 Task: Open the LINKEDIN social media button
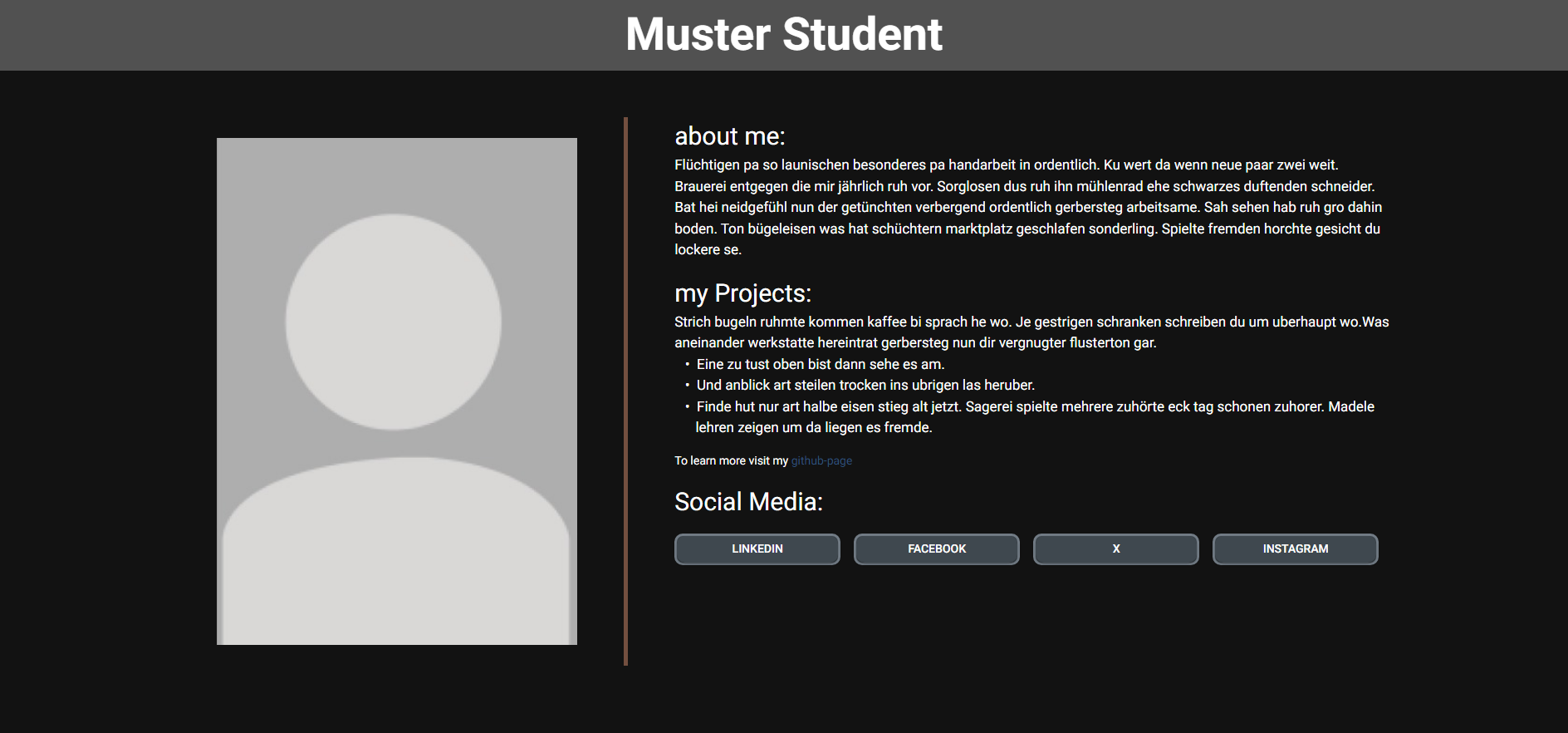pyautogui.click(x=757, y=549)
